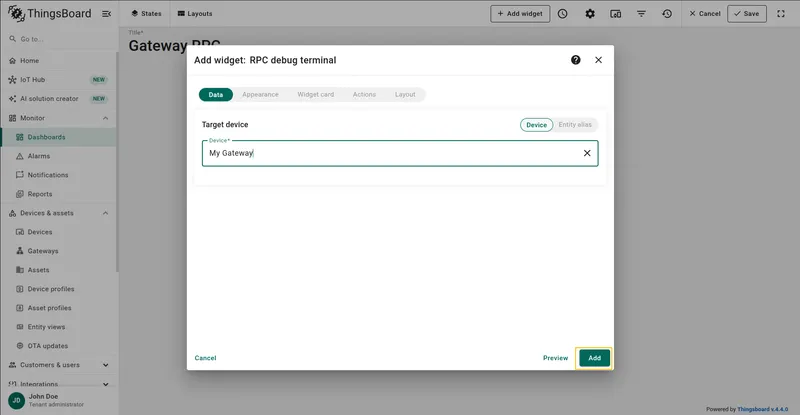Viewport: 800px width, 415px height.
Task: Expand the Integrations section
Action: pyautogui.click(x=106, y=384)
